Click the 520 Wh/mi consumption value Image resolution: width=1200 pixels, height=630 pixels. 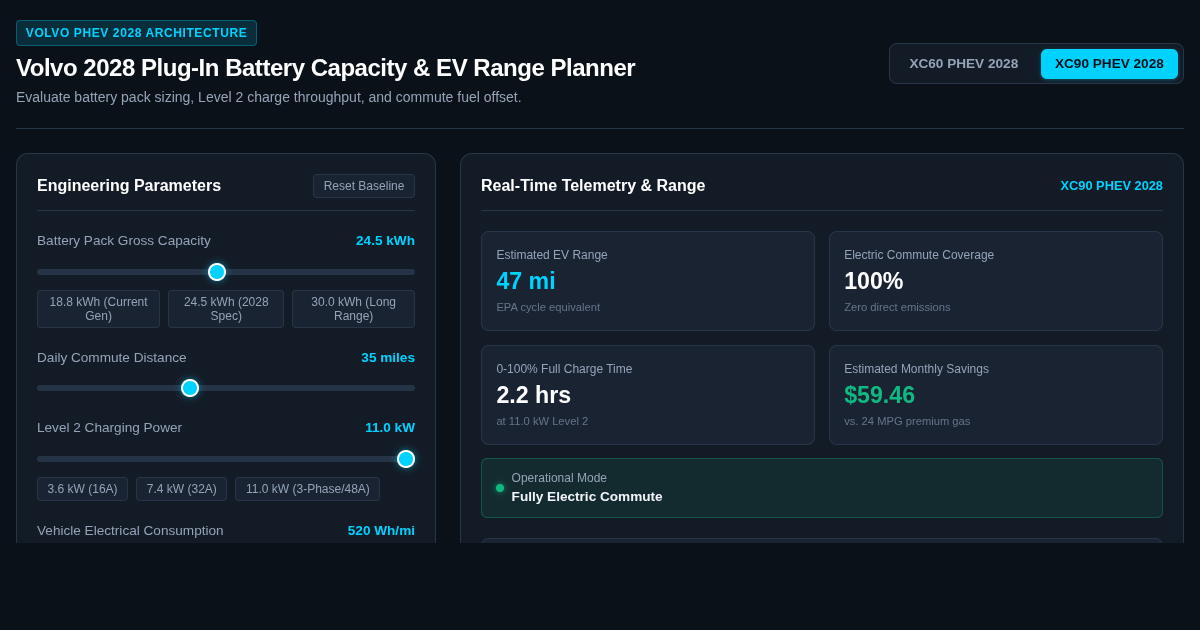point(381,531)
